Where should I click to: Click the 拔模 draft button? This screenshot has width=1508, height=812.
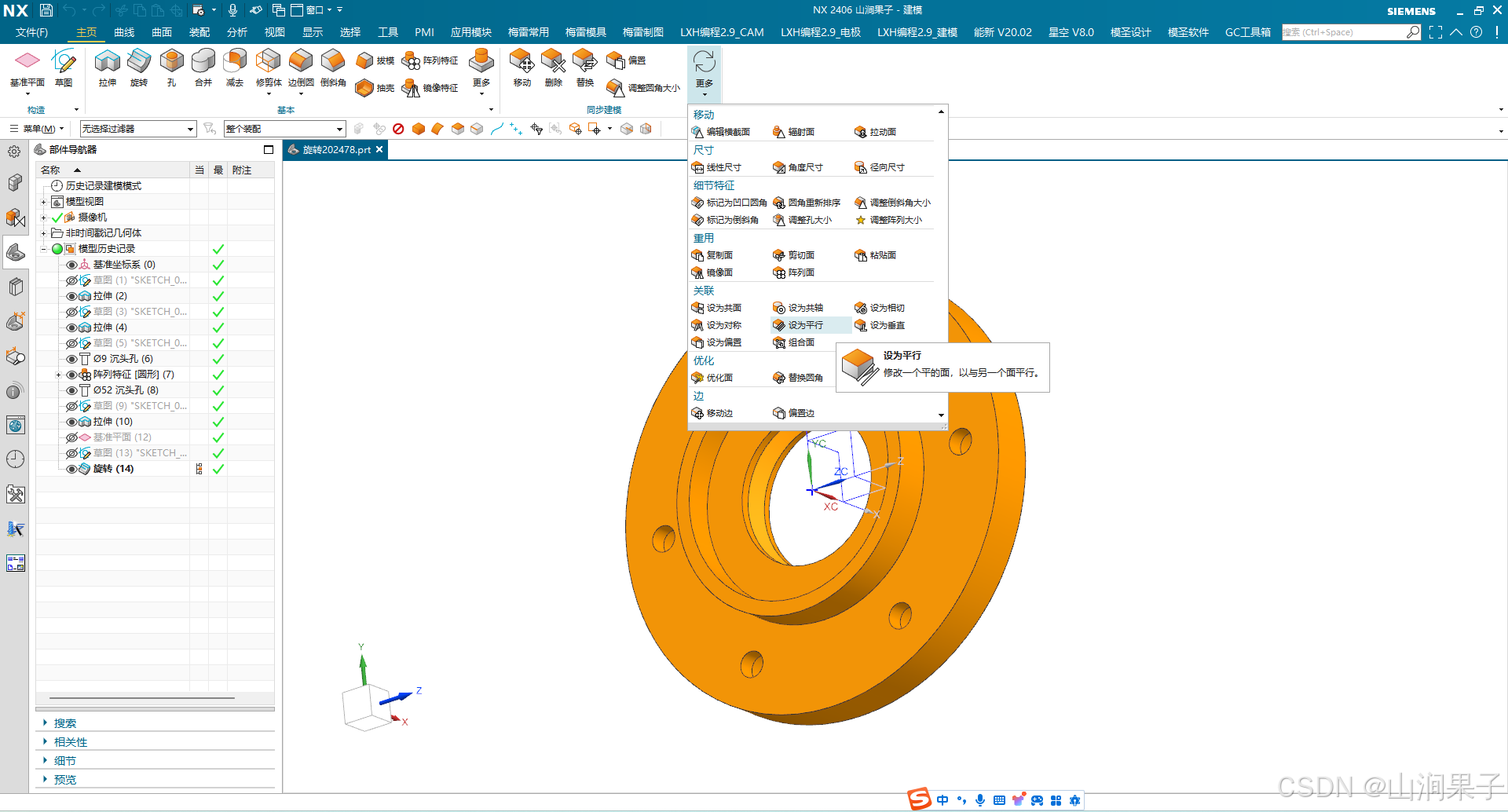tap(375, 60)
